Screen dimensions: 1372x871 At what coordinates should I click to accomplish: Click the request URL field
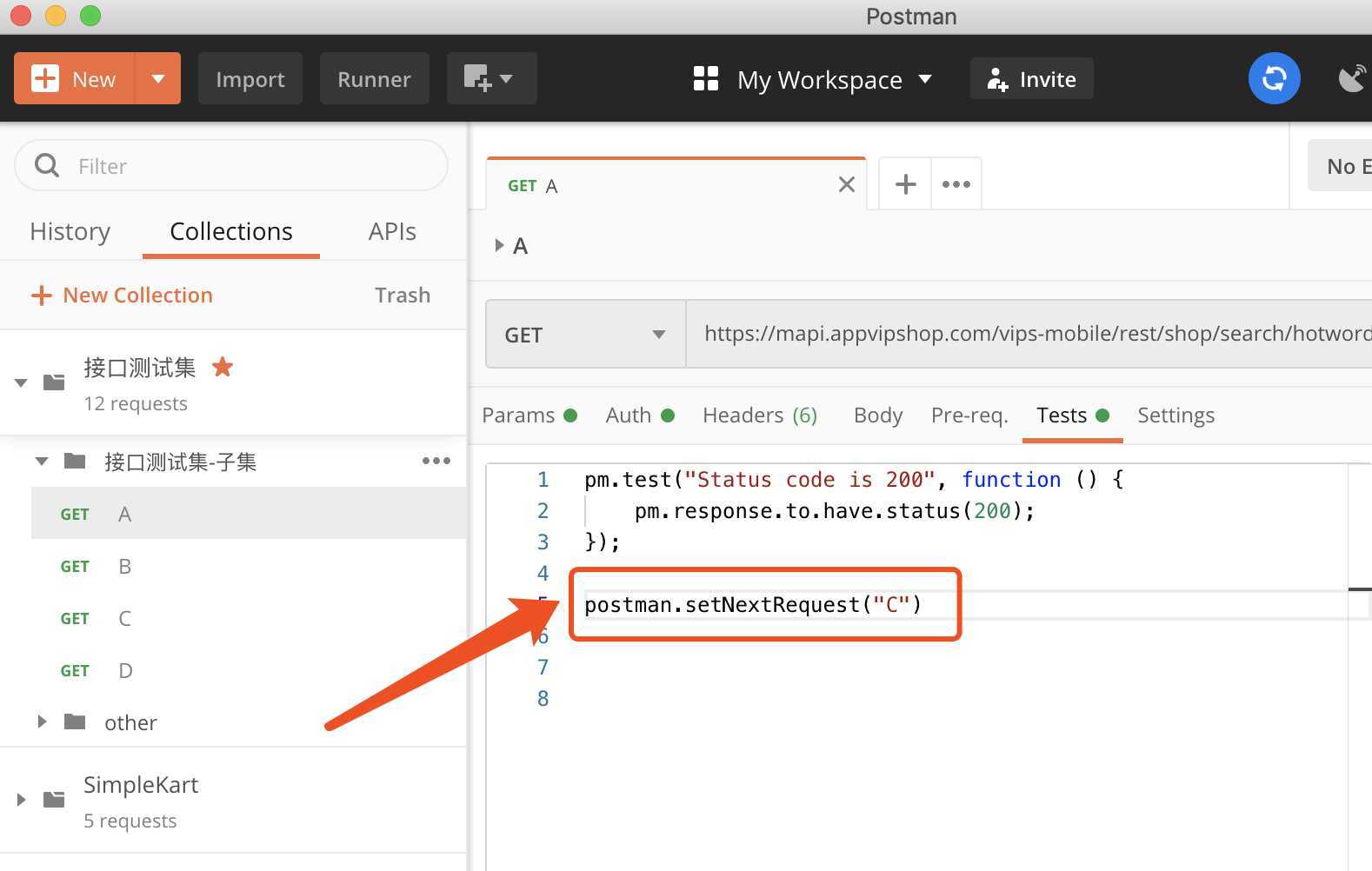[x=1029, y=334]
